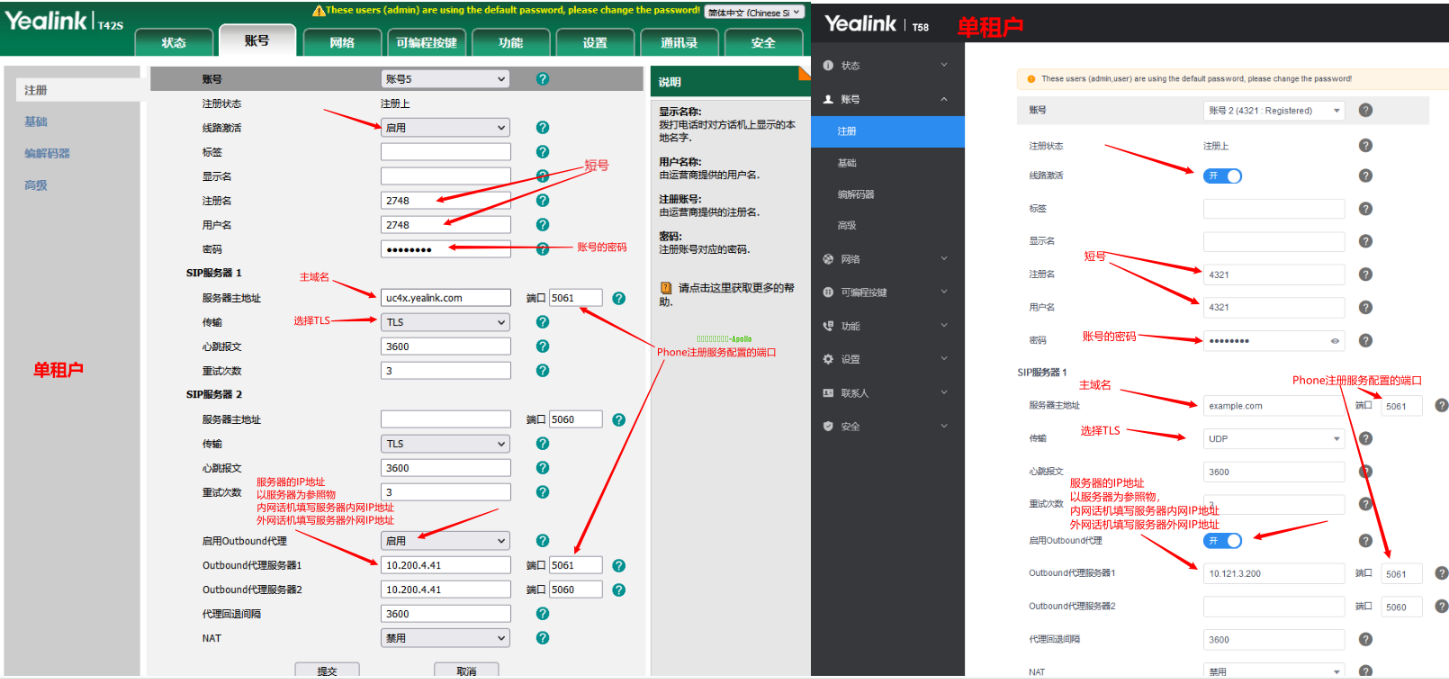Click the 设置 gear icon in T58 sidebar
Screen dimensions: 1449x679
click(x=828, y=359)
